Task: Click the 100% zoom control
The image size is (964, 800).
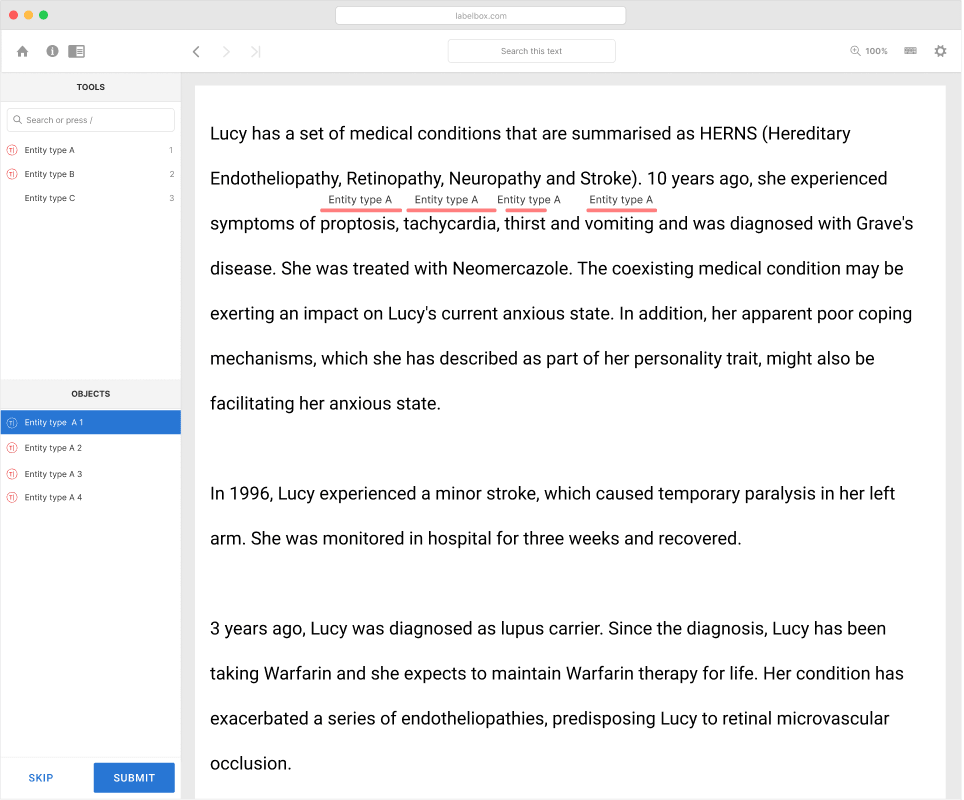Action: click(869, 51)
